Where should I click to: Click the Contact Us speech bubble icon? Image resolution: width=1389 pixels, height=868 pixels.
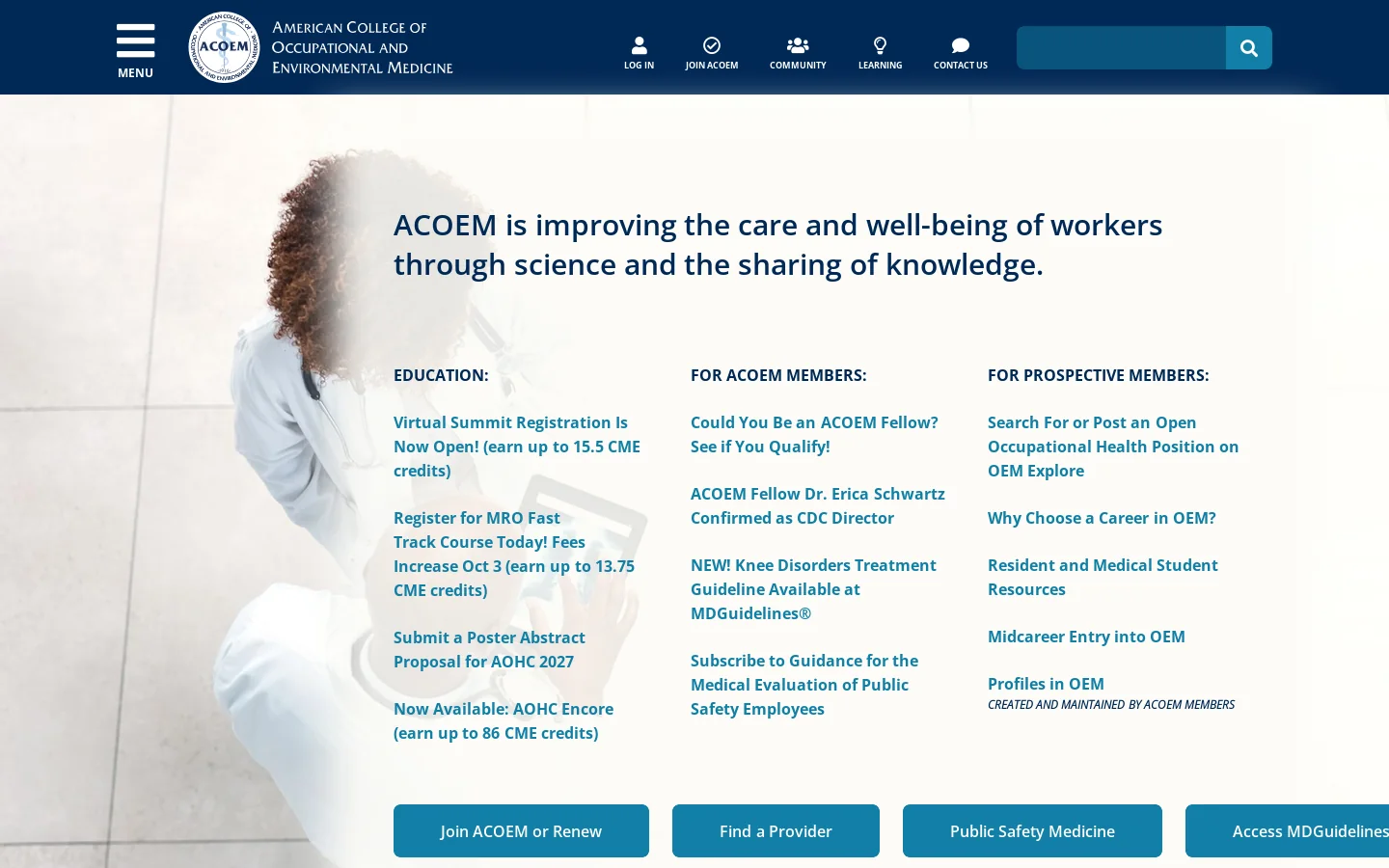(x=961, y=45)
